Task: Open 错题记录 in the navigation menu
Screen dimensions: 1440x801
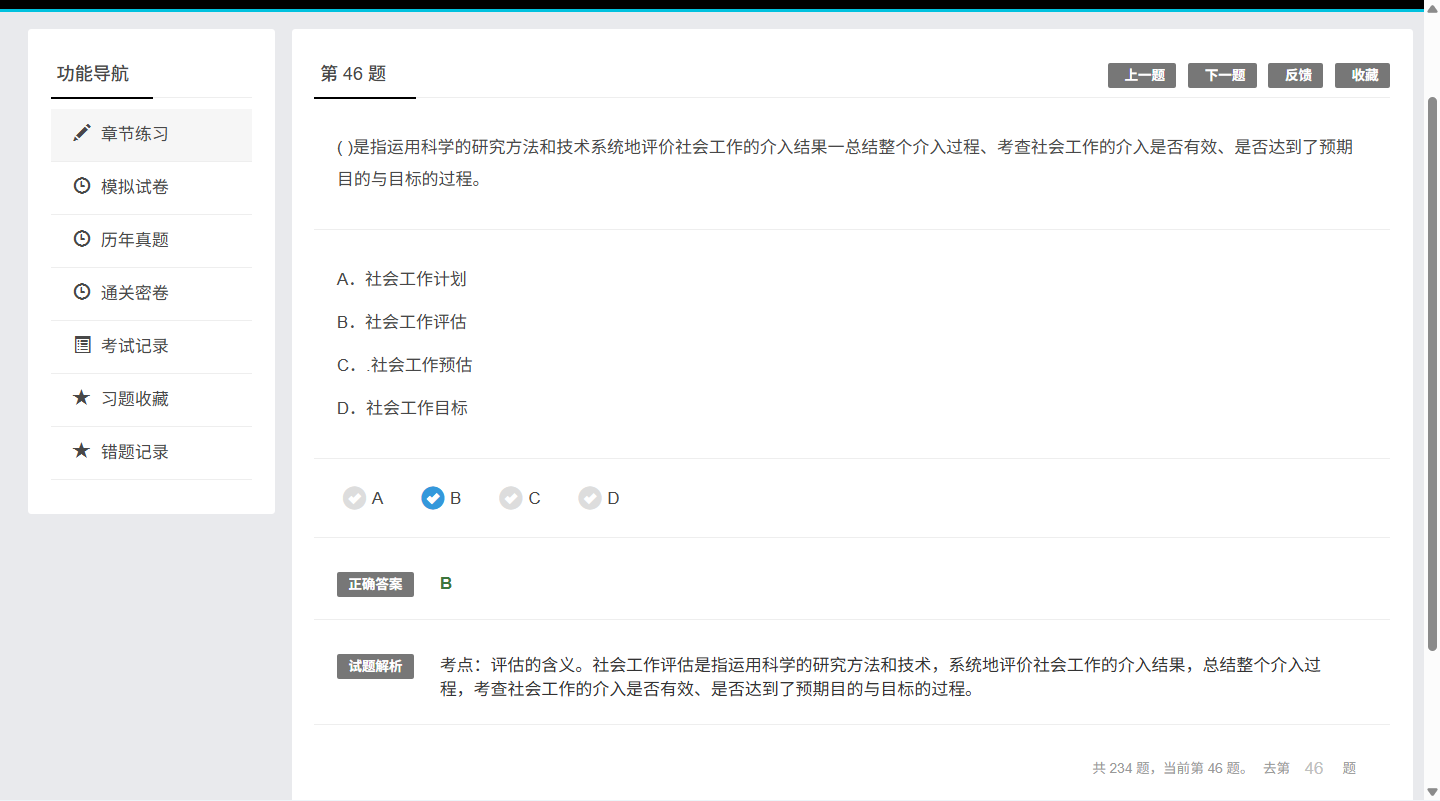Action: tap(135, 452)
